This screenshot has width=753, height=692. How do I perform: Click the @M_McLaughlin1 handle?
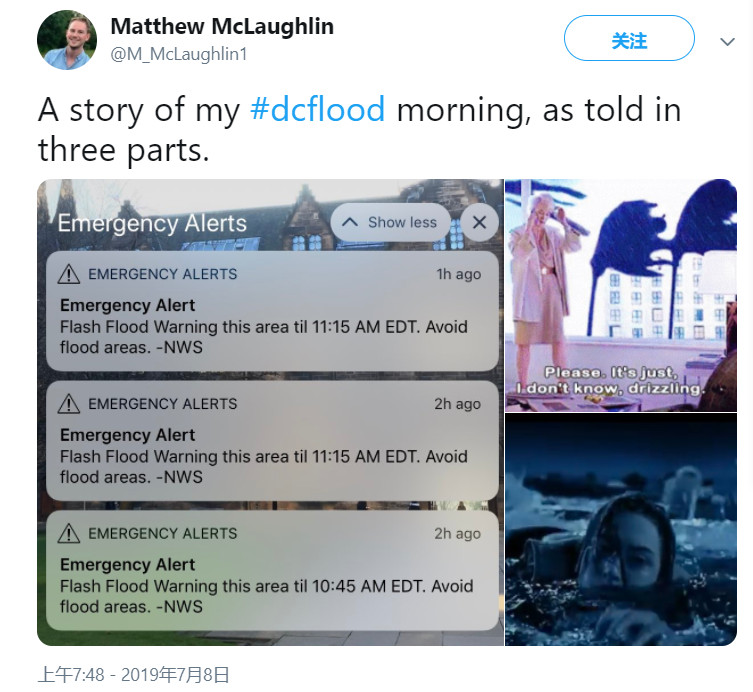click(179, 54)
